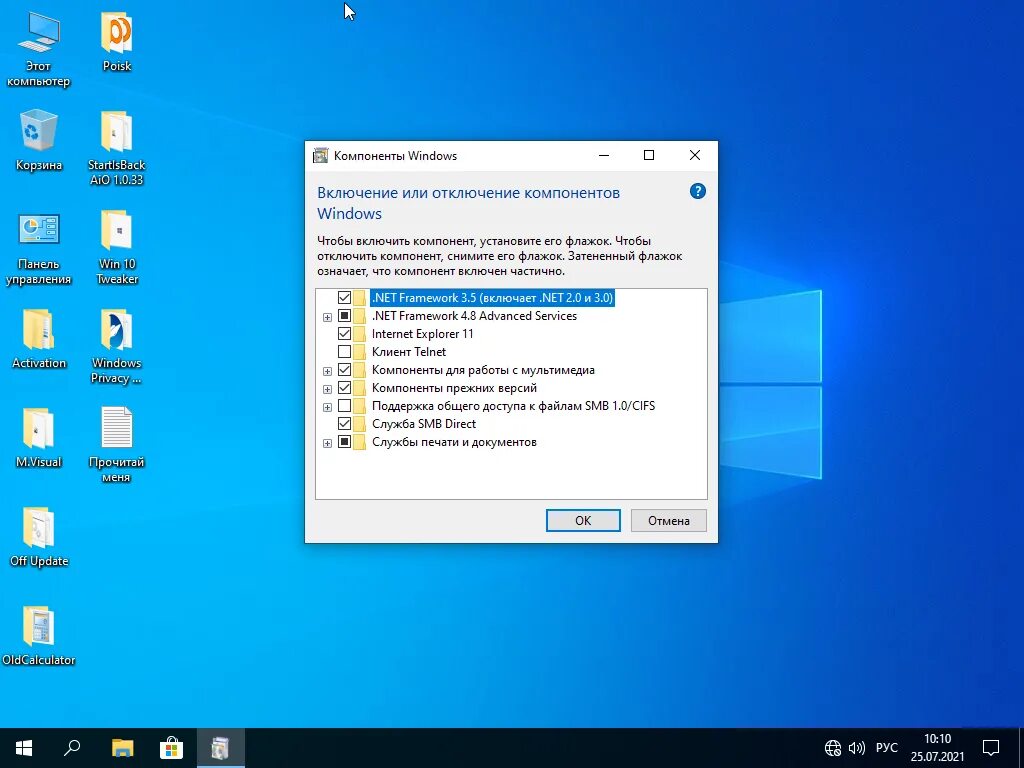Open network globe tray icon
The width and height of the screenshot is (1024, 768).
[833, 748]
